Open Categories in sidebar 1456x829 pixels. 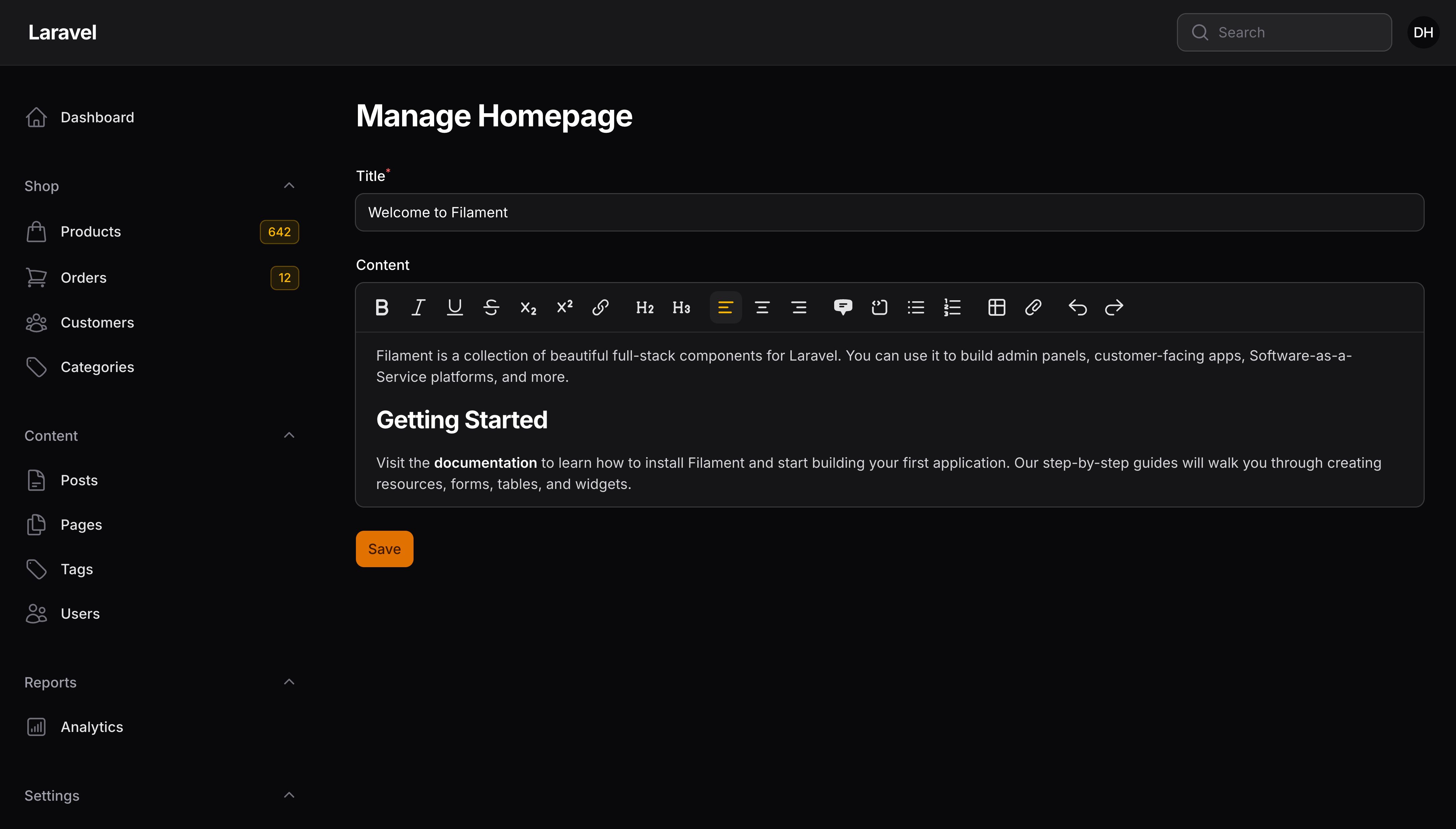point(162,367)
